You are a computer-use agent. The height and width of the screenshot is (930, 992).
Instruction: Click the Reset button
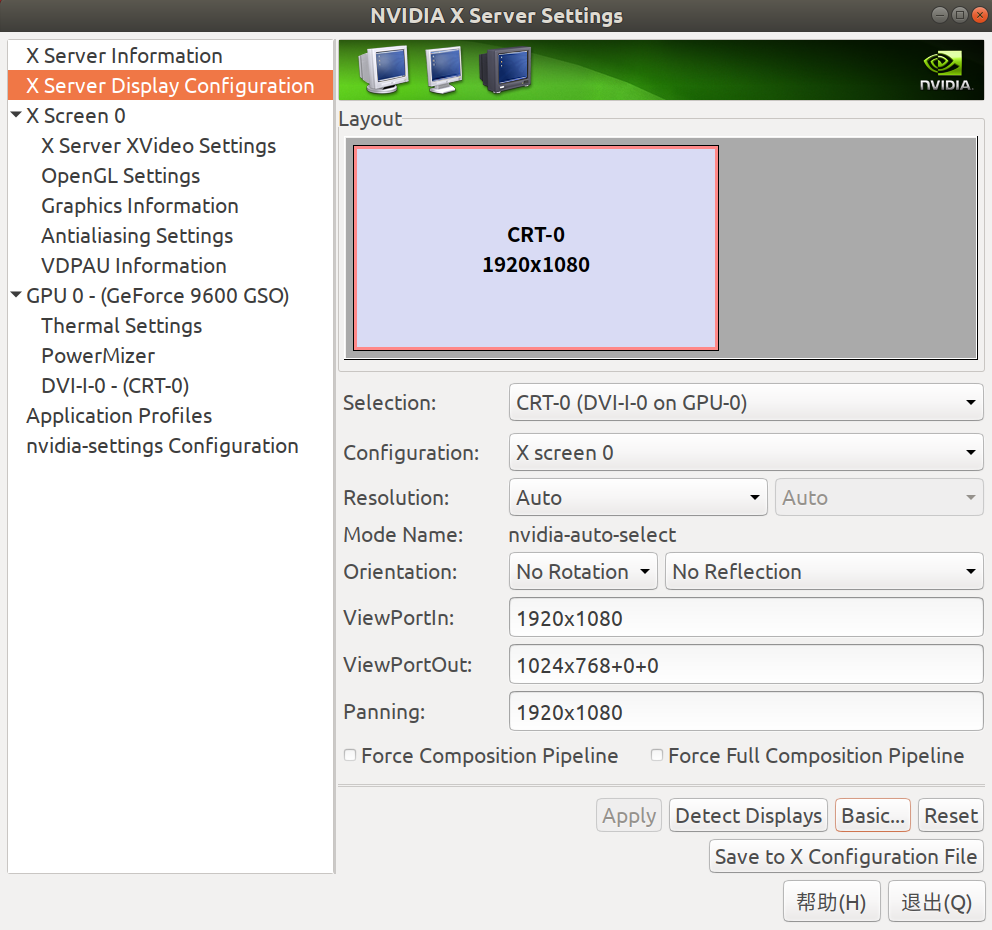[x=951, y=815]
